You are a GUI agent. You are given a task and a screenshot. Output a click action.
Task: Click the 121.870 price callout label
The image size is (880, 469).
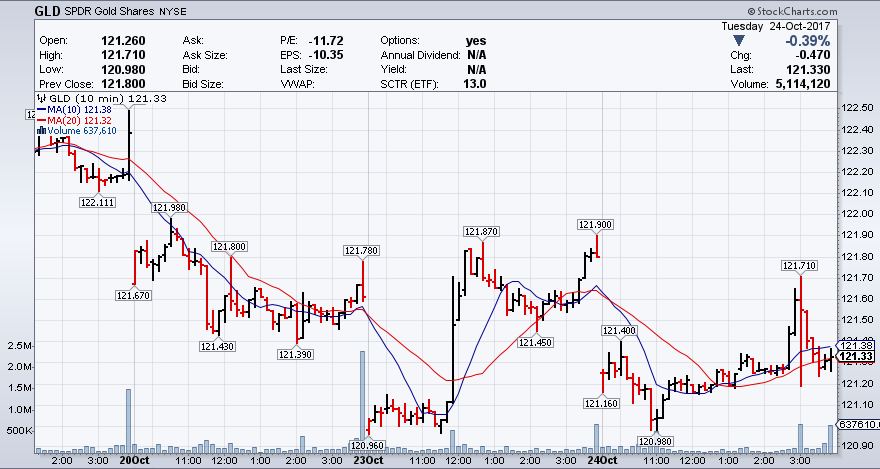481,232
